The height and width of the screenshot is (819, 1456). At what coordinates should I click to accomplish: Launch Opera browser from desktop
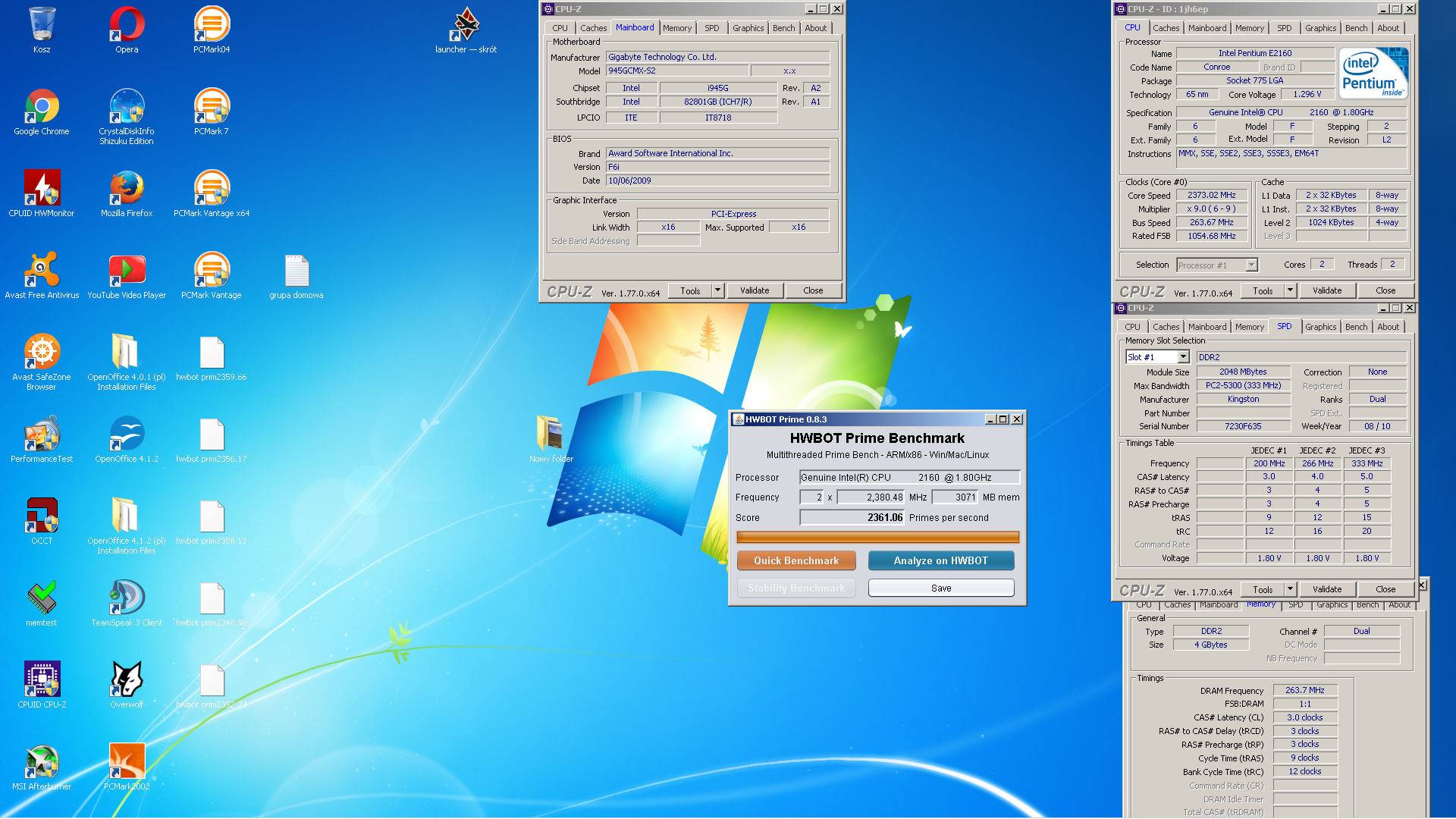(x=127, y=30)
